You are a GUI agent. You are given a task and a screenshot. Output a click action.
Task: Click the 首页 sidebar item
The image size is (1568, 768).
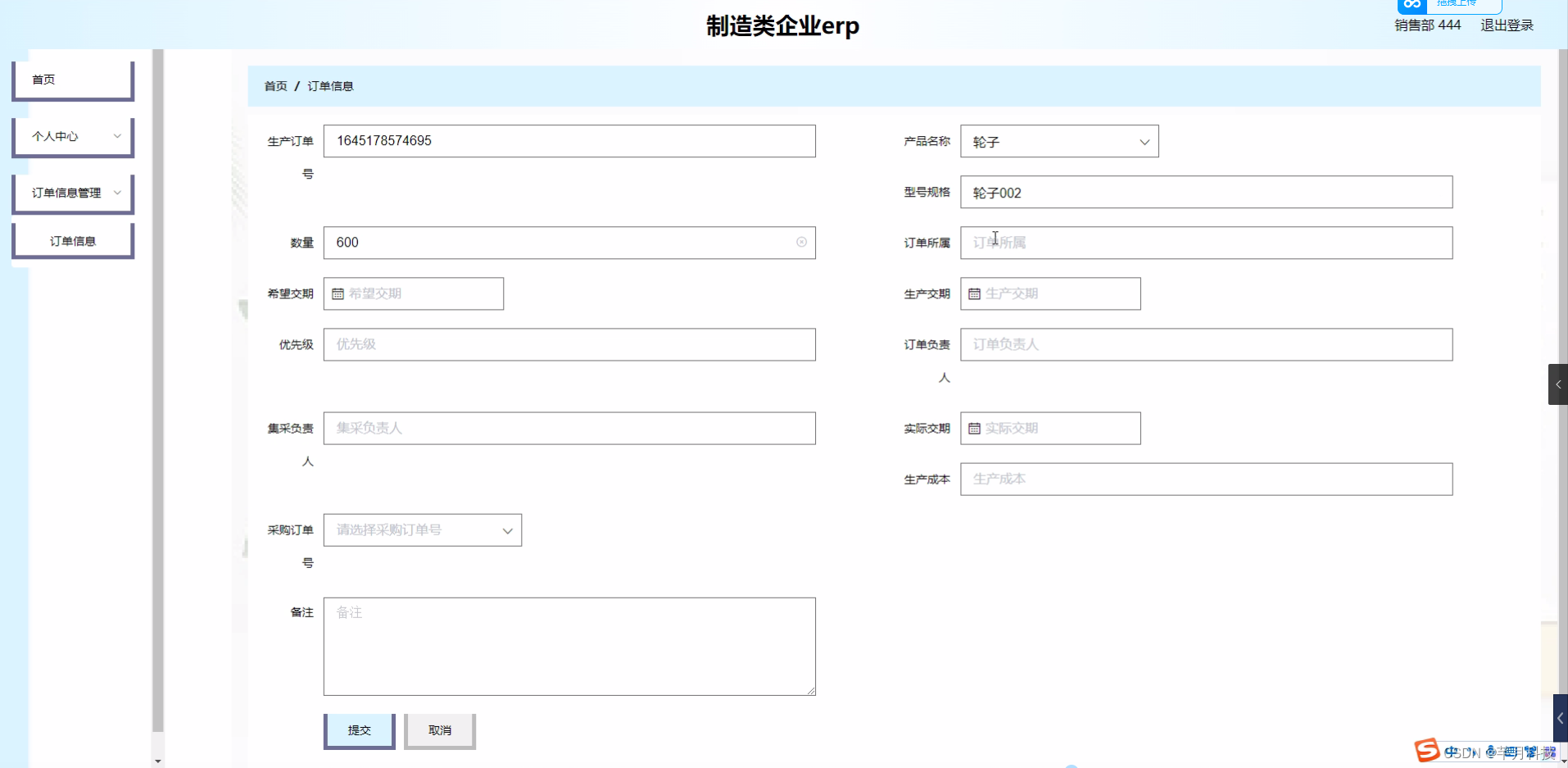click(72, 79)
